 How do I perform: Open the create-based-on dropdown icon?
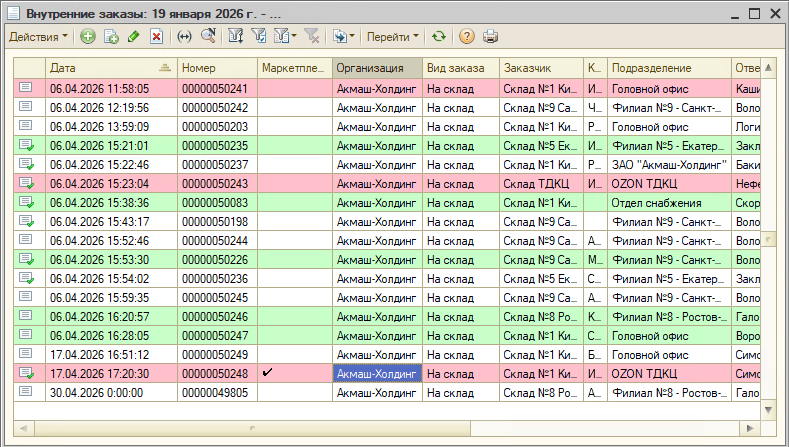[344, 37]
